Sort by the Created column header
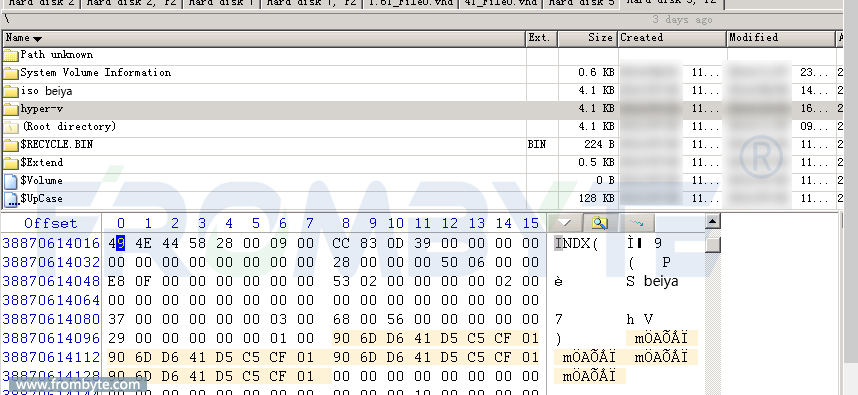 point(672,38)
